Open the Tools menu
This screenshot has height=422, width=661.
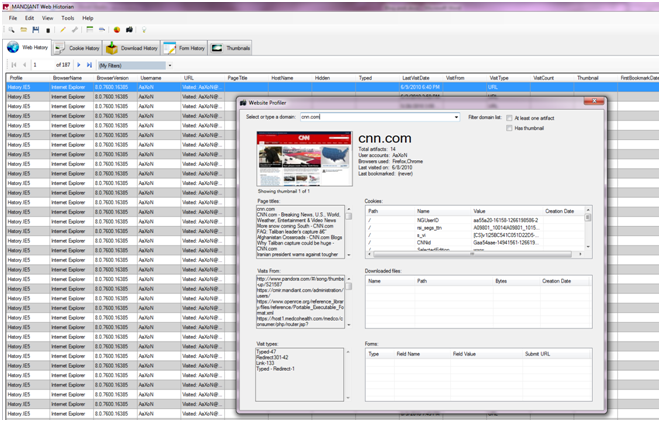point(67,18)
